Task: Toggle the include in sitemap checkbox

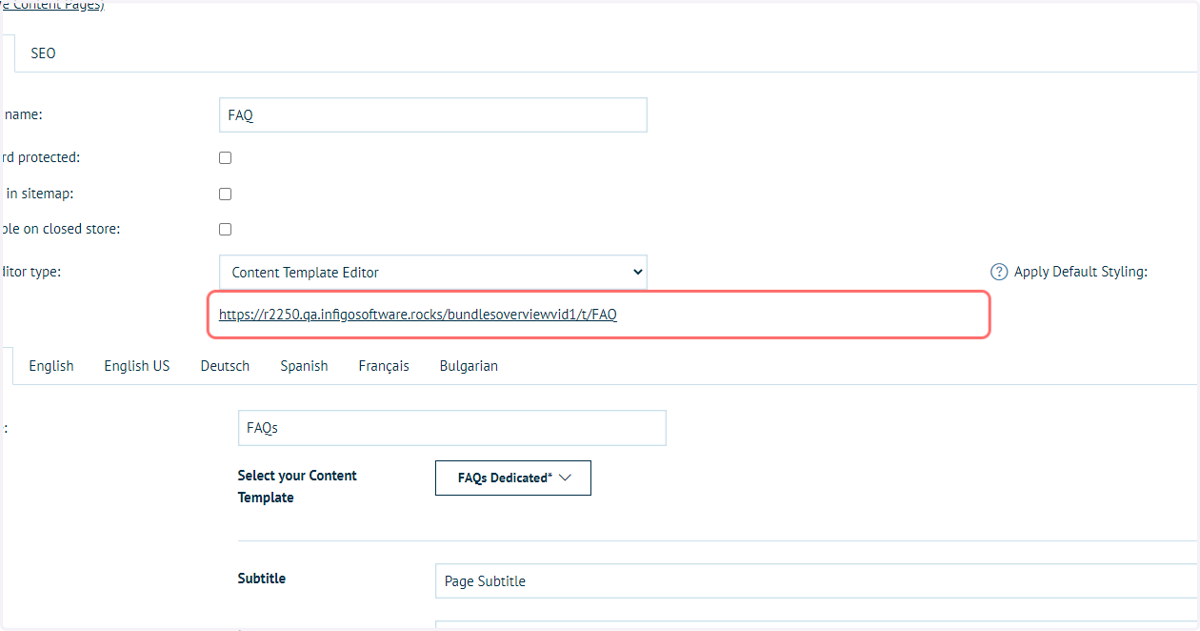Action: point(225,194)
